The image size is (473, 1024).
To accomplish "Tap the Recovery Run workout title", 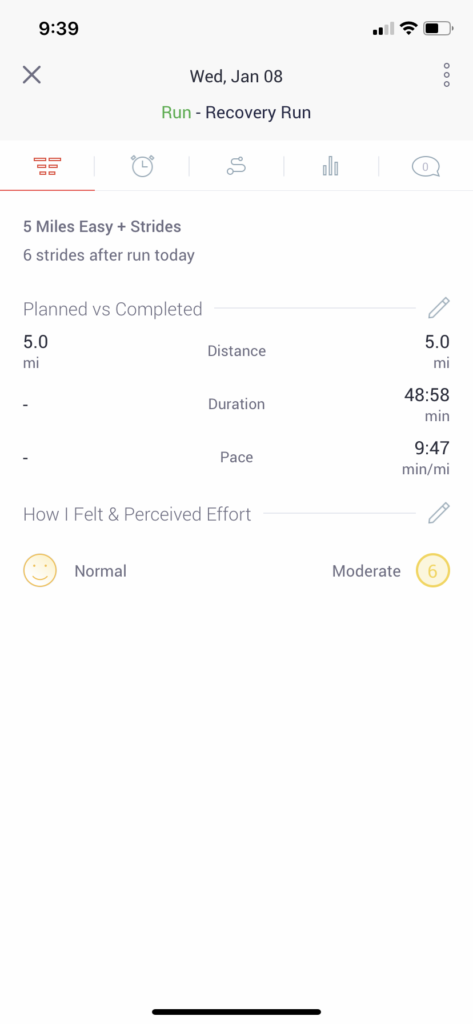I will pyautogui.click(x=258, y=112).
